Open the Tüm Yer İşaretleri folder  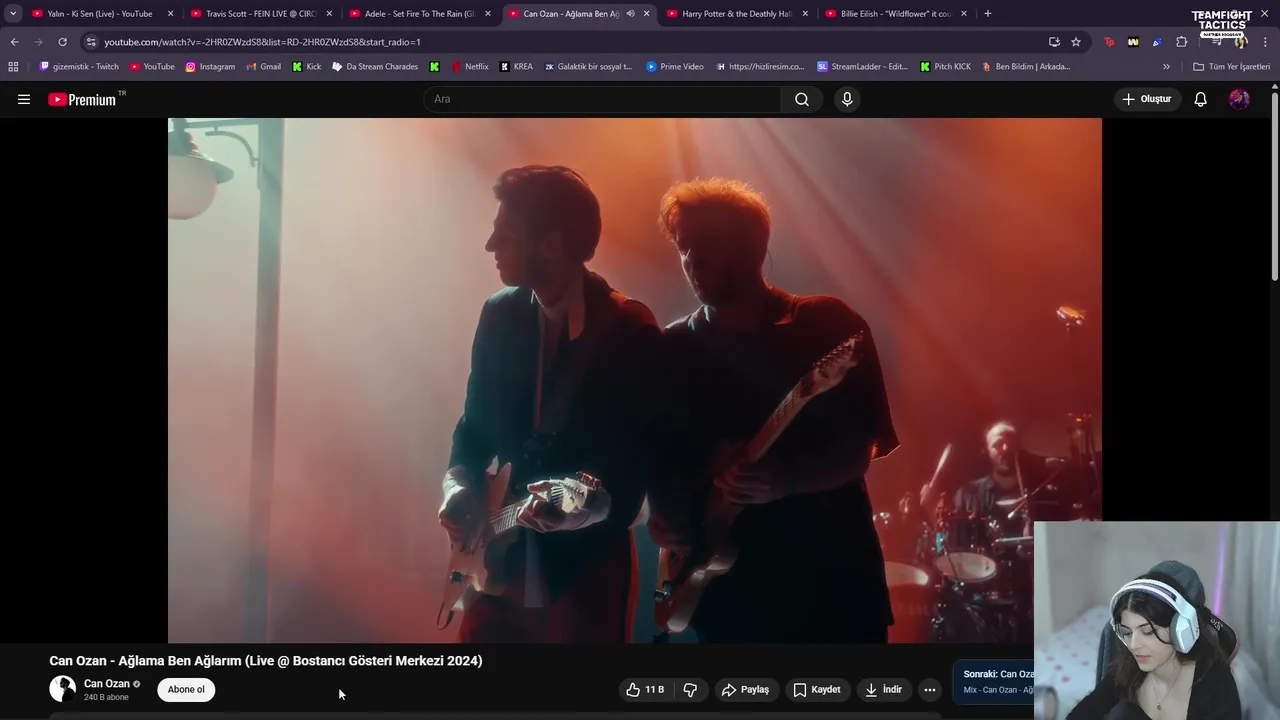(x=1232, y=67)
